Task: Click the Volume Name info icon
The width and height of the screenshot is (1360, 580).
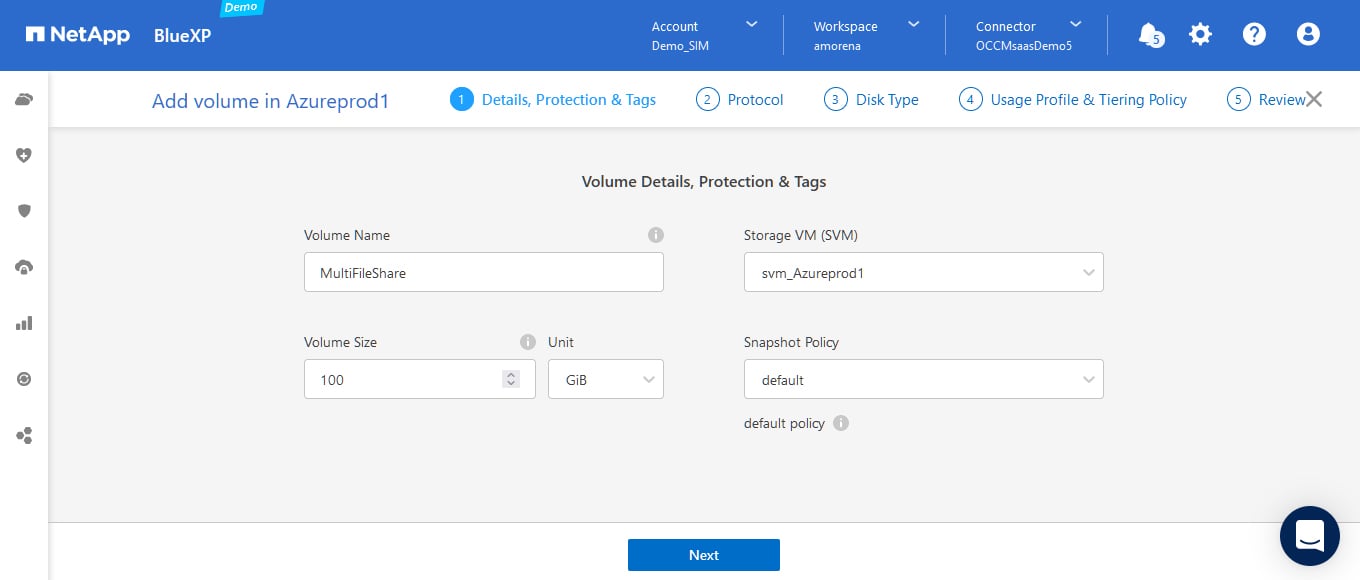Action: [x=656, y=235]
